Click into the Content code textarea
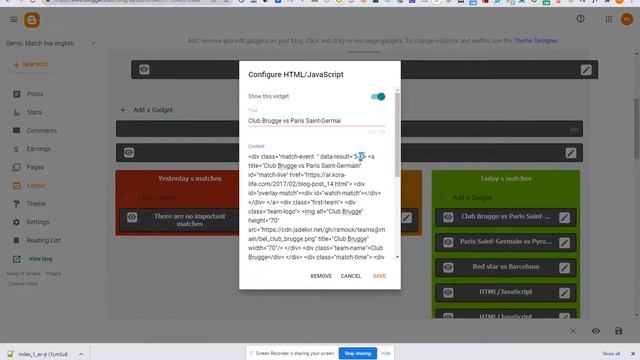 316,207
